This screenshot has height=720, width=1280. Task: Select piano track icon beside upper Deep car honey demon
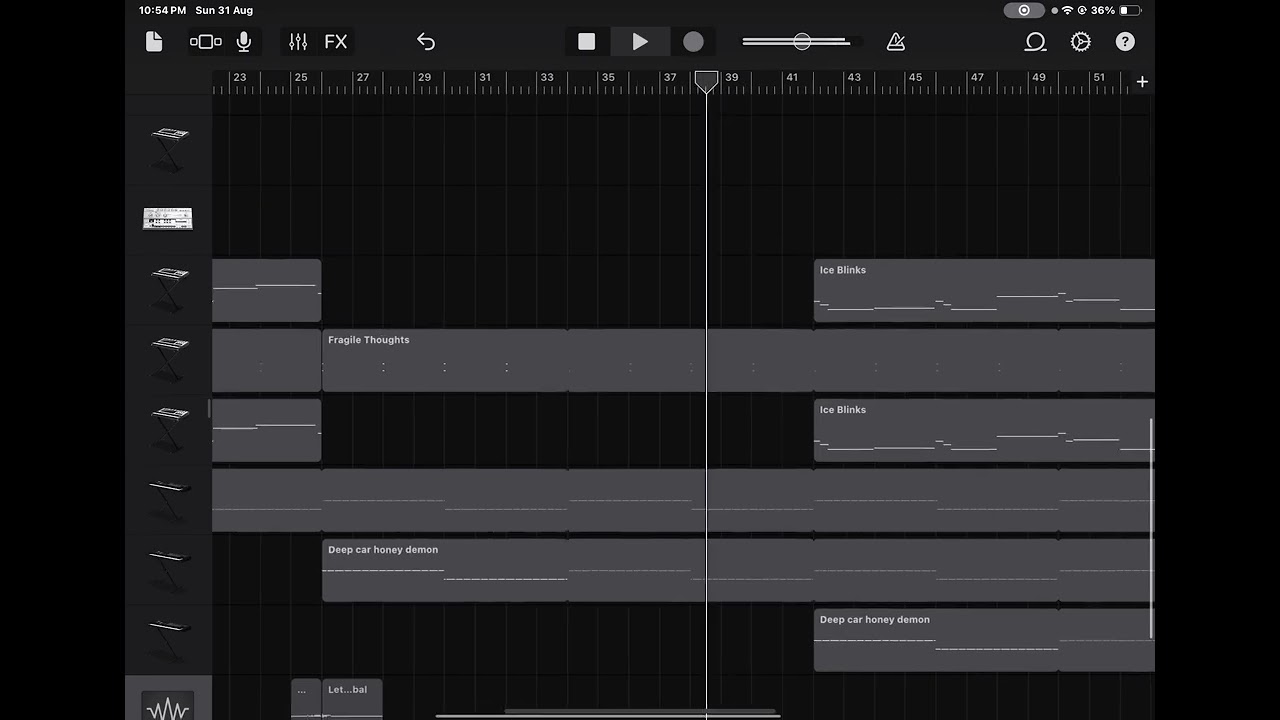[168, 568]
